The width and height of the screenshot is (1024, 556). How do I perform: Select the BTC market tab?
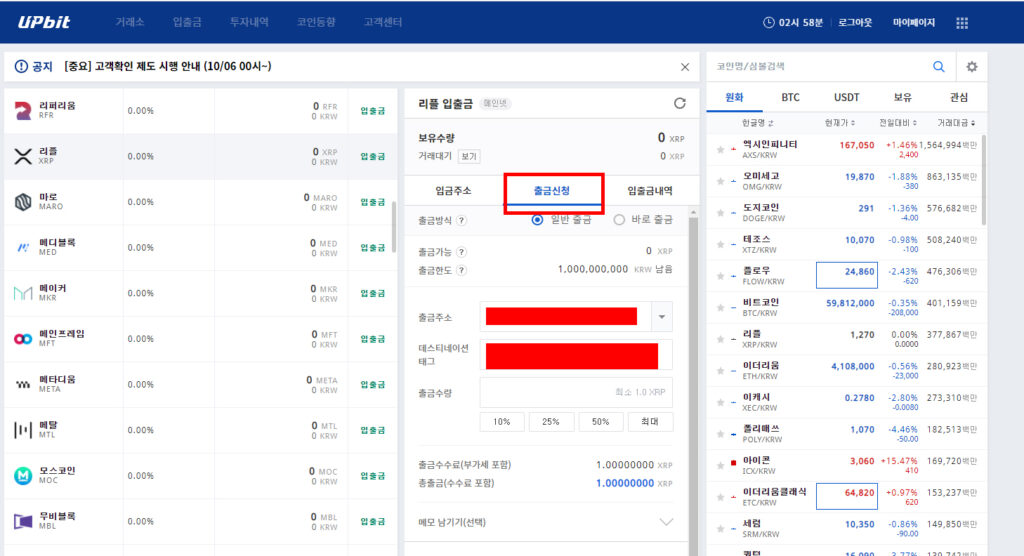coord(790,97)
